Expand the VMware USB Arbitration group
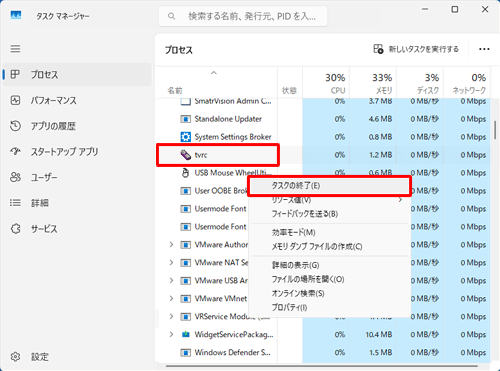This screenshot has height=371, width=500. (171, 281)
